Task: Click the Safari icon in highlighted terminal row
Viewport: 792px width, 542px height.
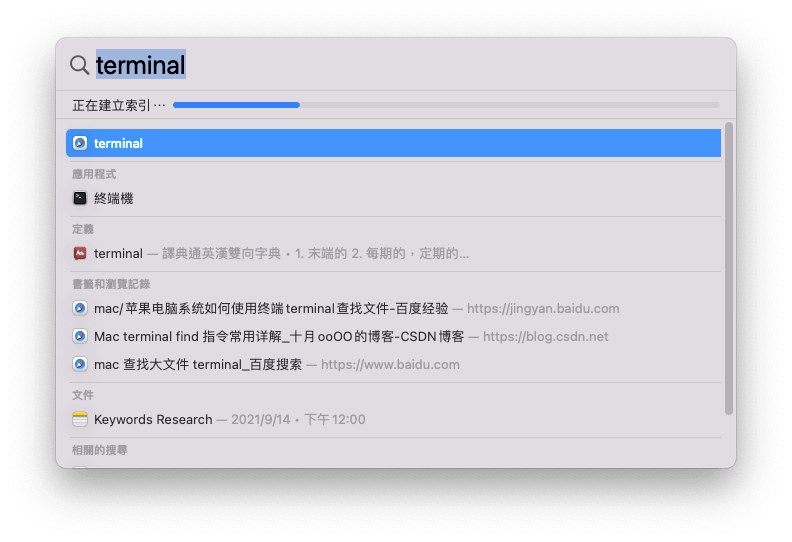Action: 80,143
